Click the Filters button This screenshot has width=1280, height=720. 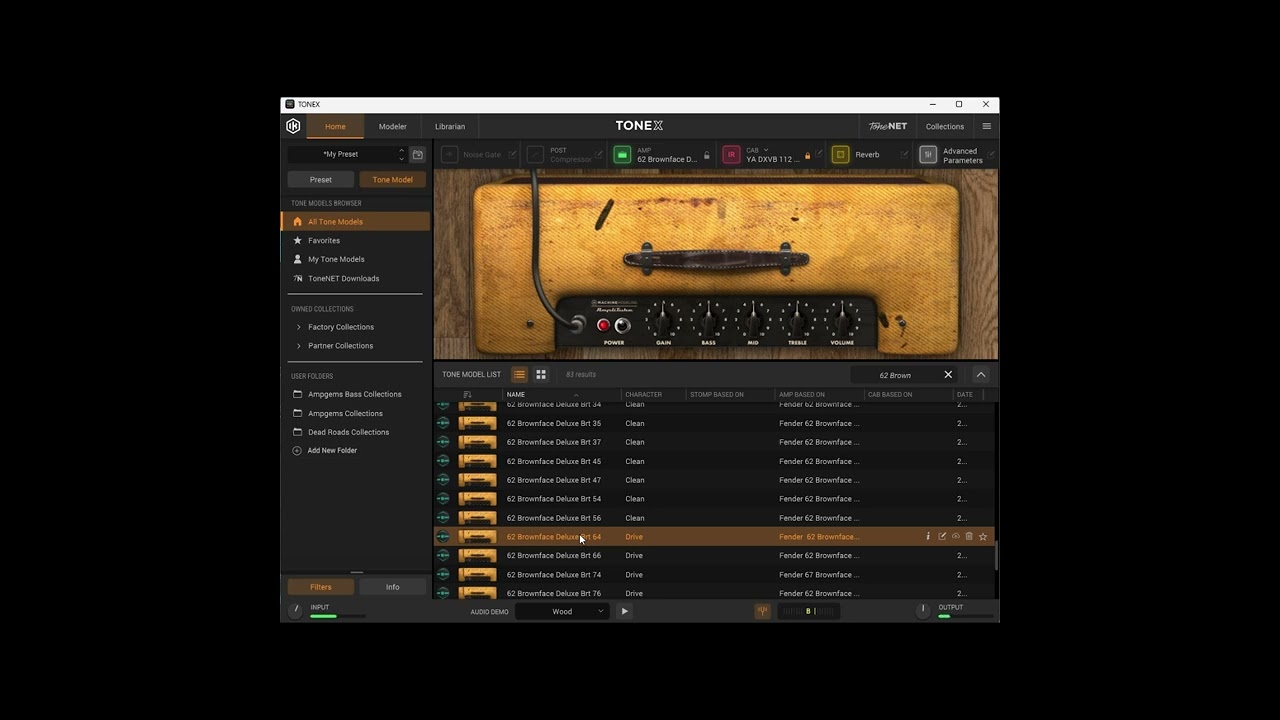321,587
